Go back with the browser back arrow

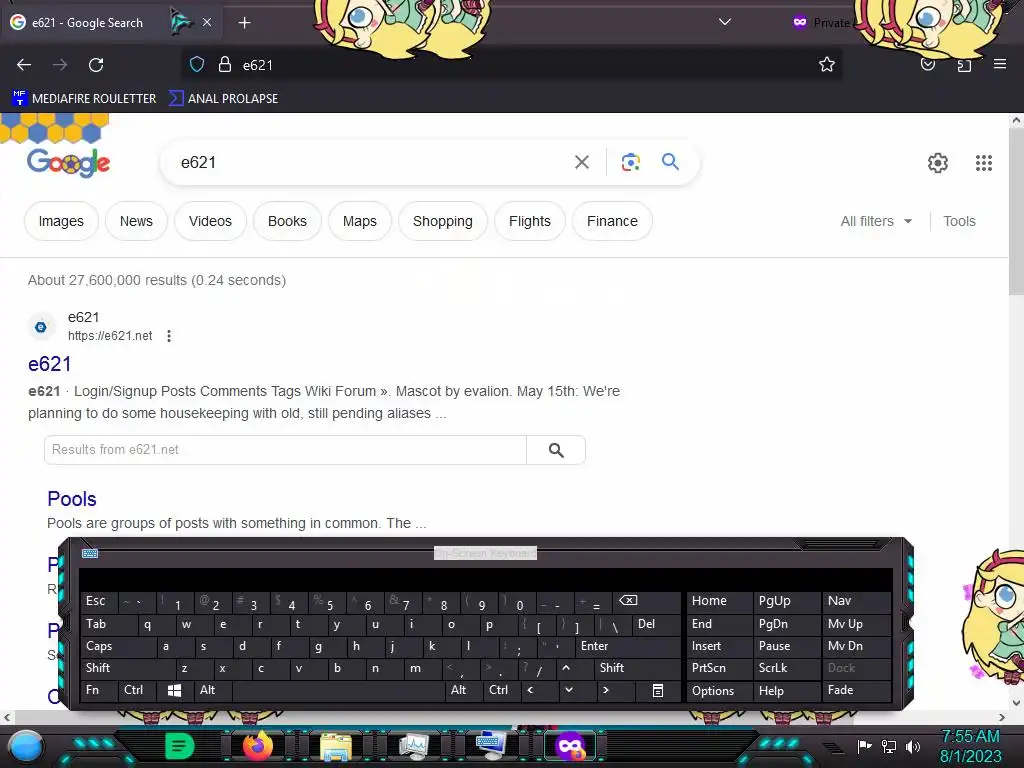click(24, 65)
